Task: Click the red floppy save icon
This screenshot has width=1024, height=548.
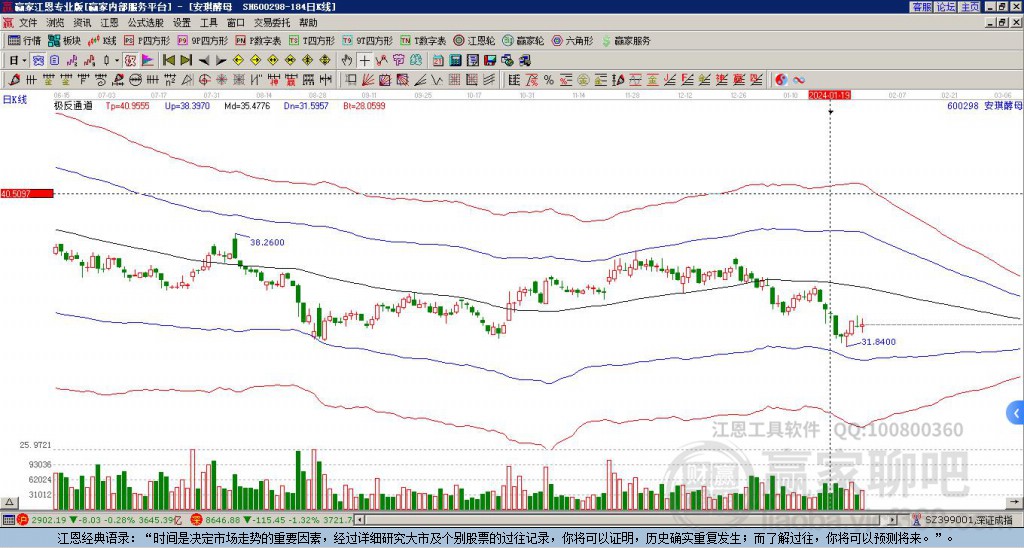Action: (490, 61)
